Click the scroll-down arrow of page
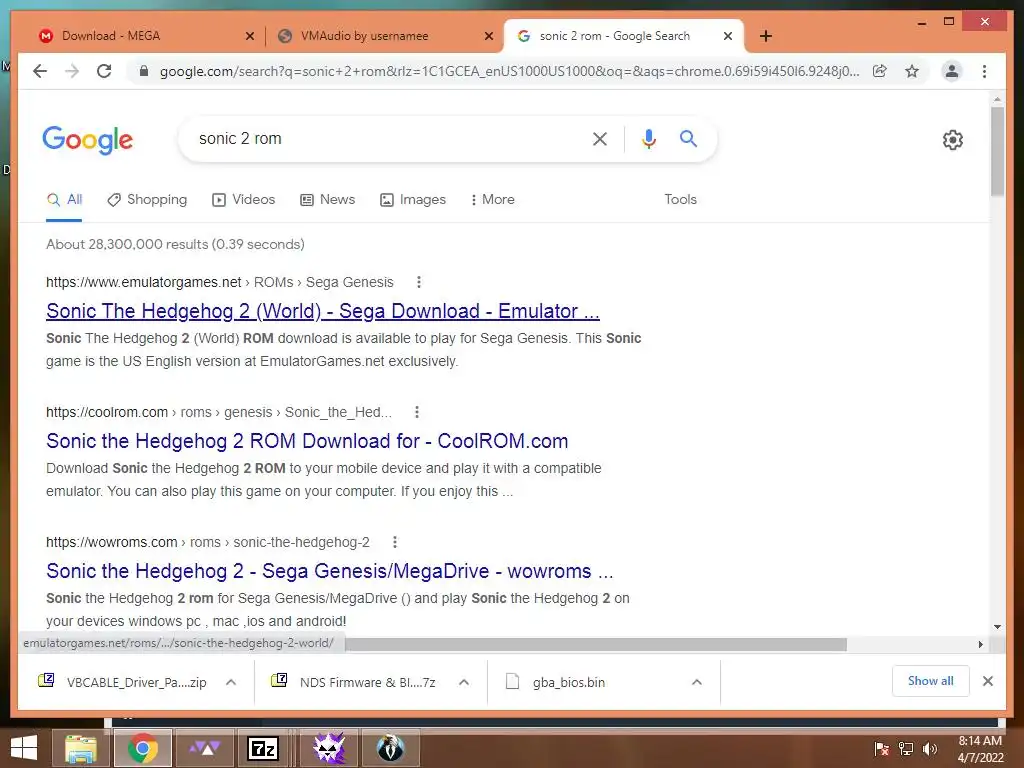 pyautogui.click(x=997, y=627)
